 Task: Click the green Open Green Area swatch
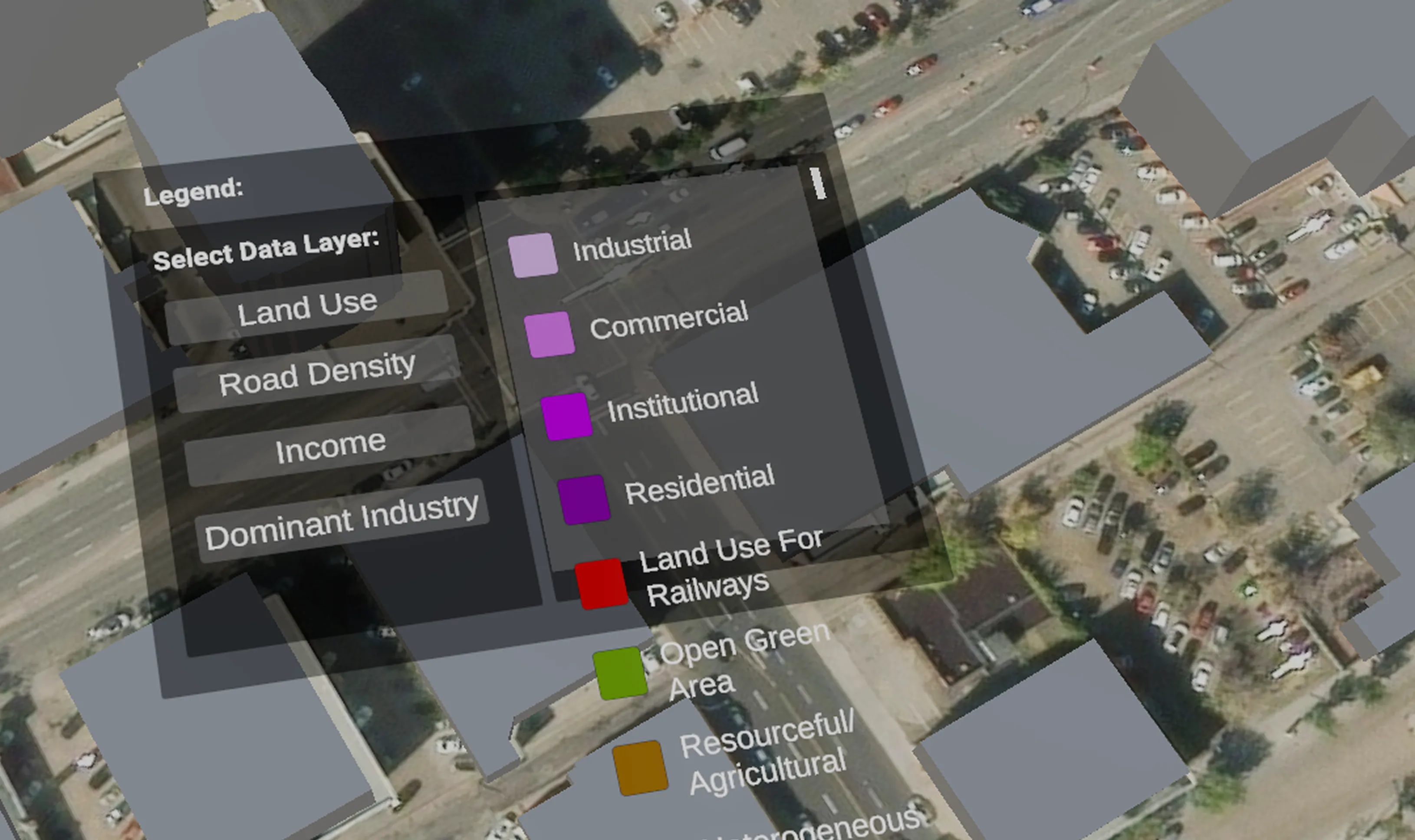[x=620, y=673]
